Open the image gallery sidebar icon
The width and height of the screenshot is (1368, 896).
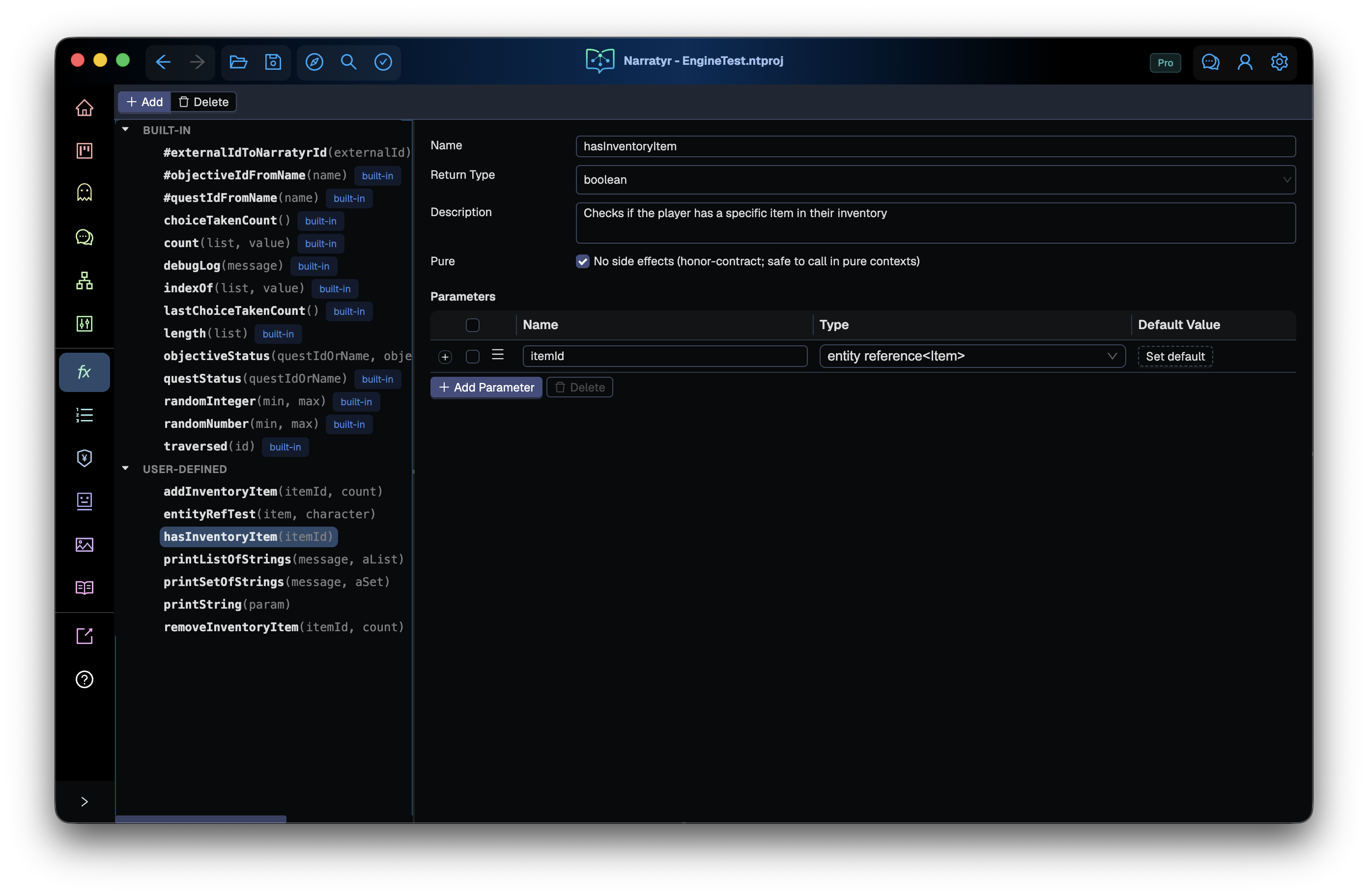(85, 544)
